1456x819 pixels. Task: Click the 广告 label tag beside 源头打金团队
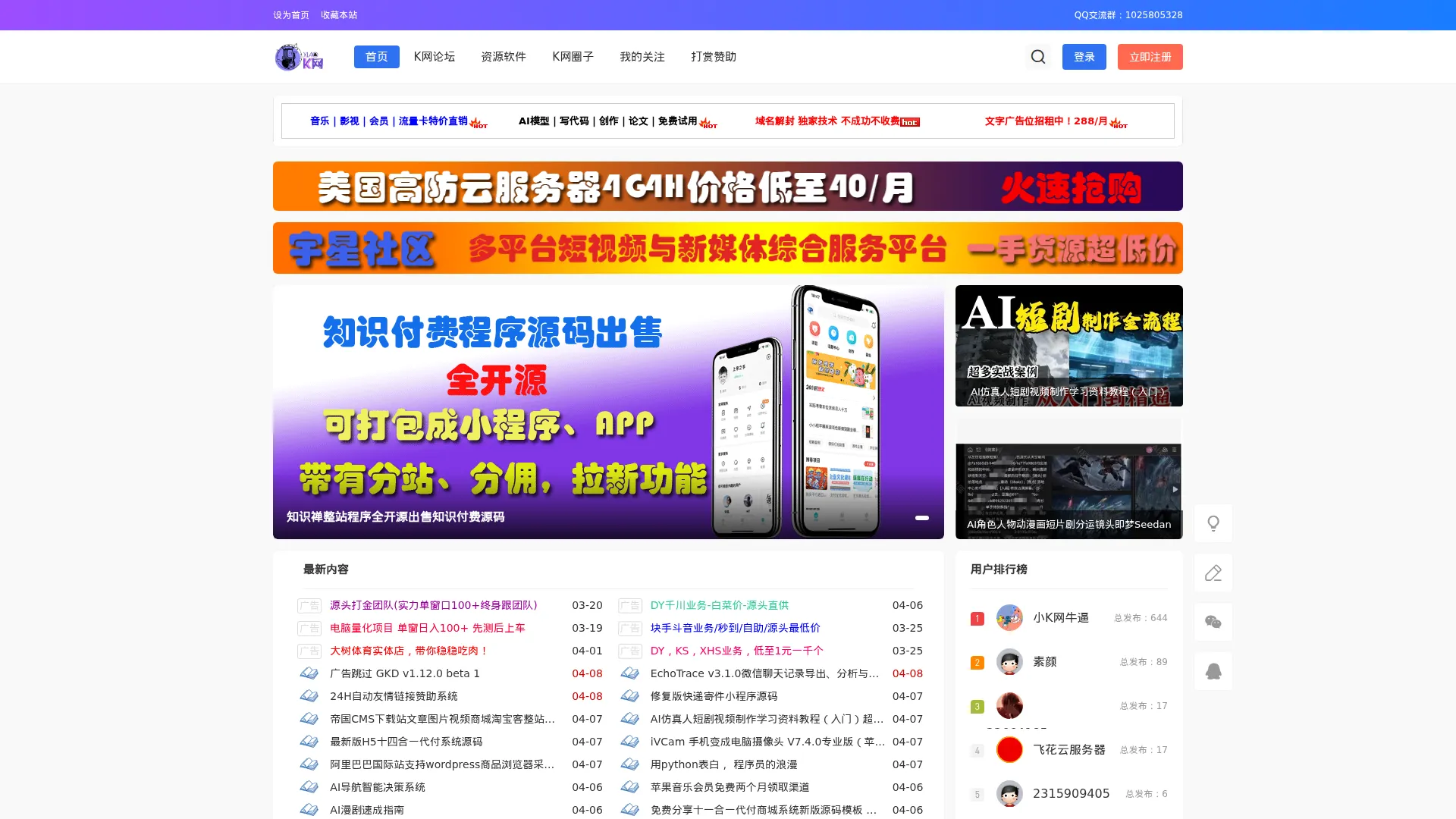tap(309, 605)
